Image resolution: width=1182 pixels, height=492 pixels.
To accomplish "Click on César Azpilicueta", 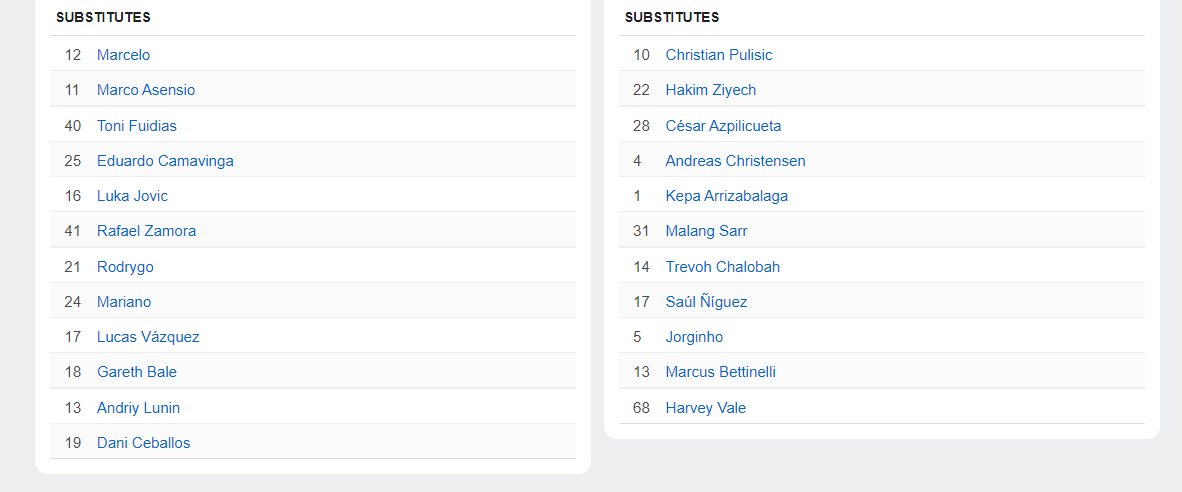I will point(723,126).
